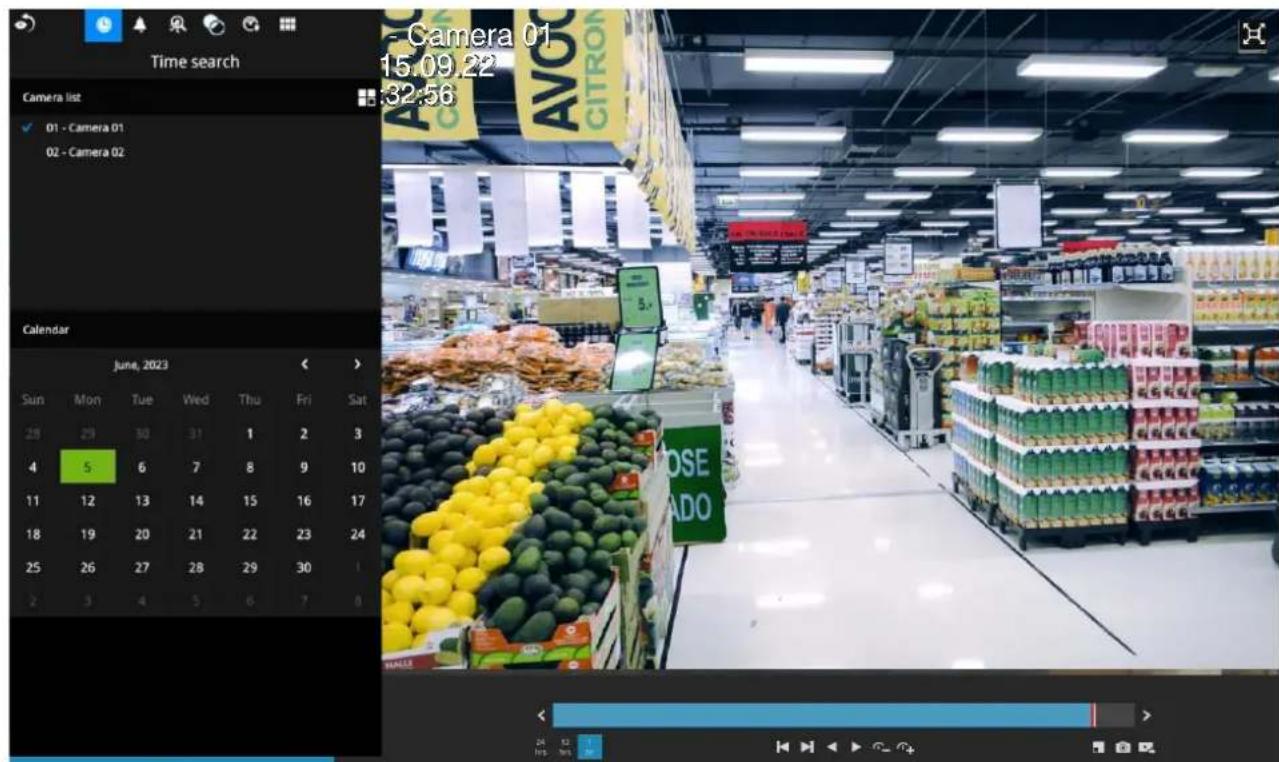Decrease playback speed
The image size is (1279, 762).
(881, 747)
